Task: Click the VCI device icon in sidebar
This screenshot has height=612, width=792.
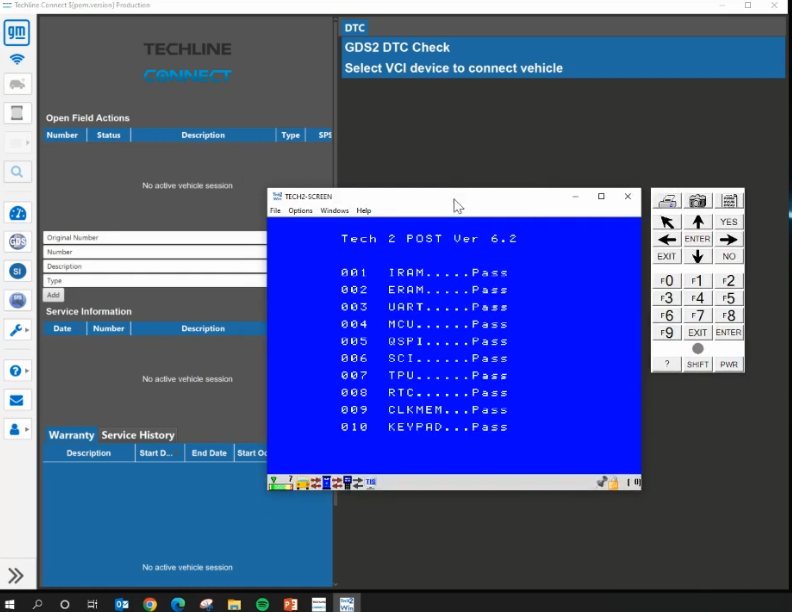Action: pyautogui.click(x=17, y=113)
